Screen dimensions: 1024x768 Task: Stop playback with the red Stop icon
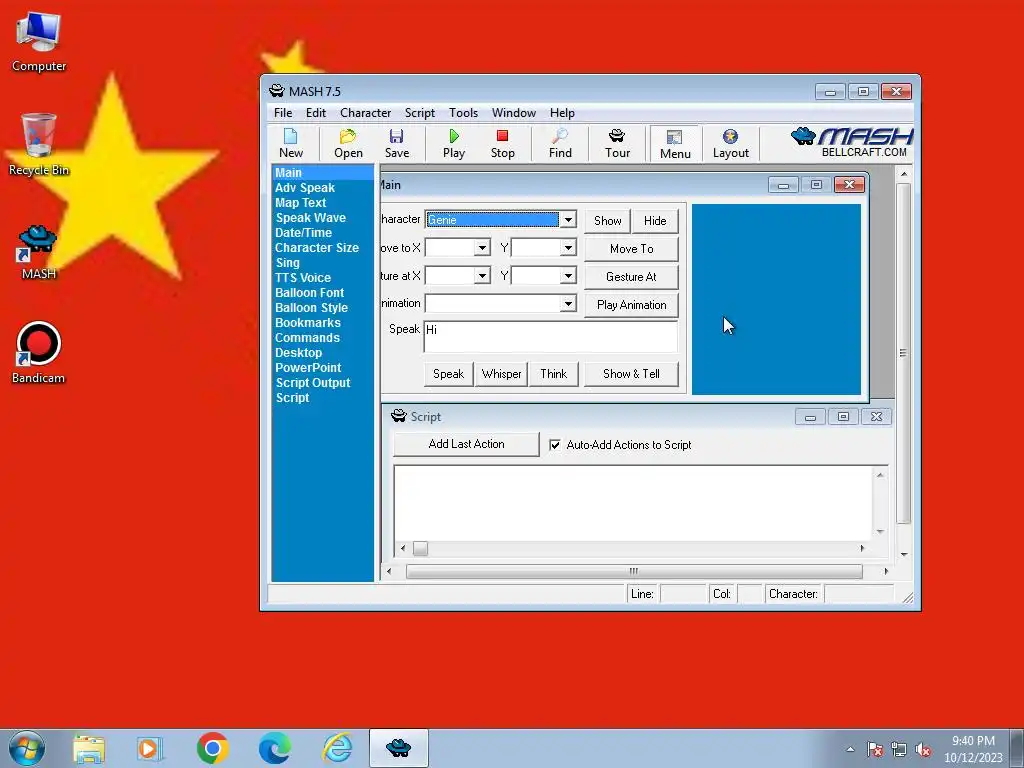pyautogui.click(x=502, y=144)
